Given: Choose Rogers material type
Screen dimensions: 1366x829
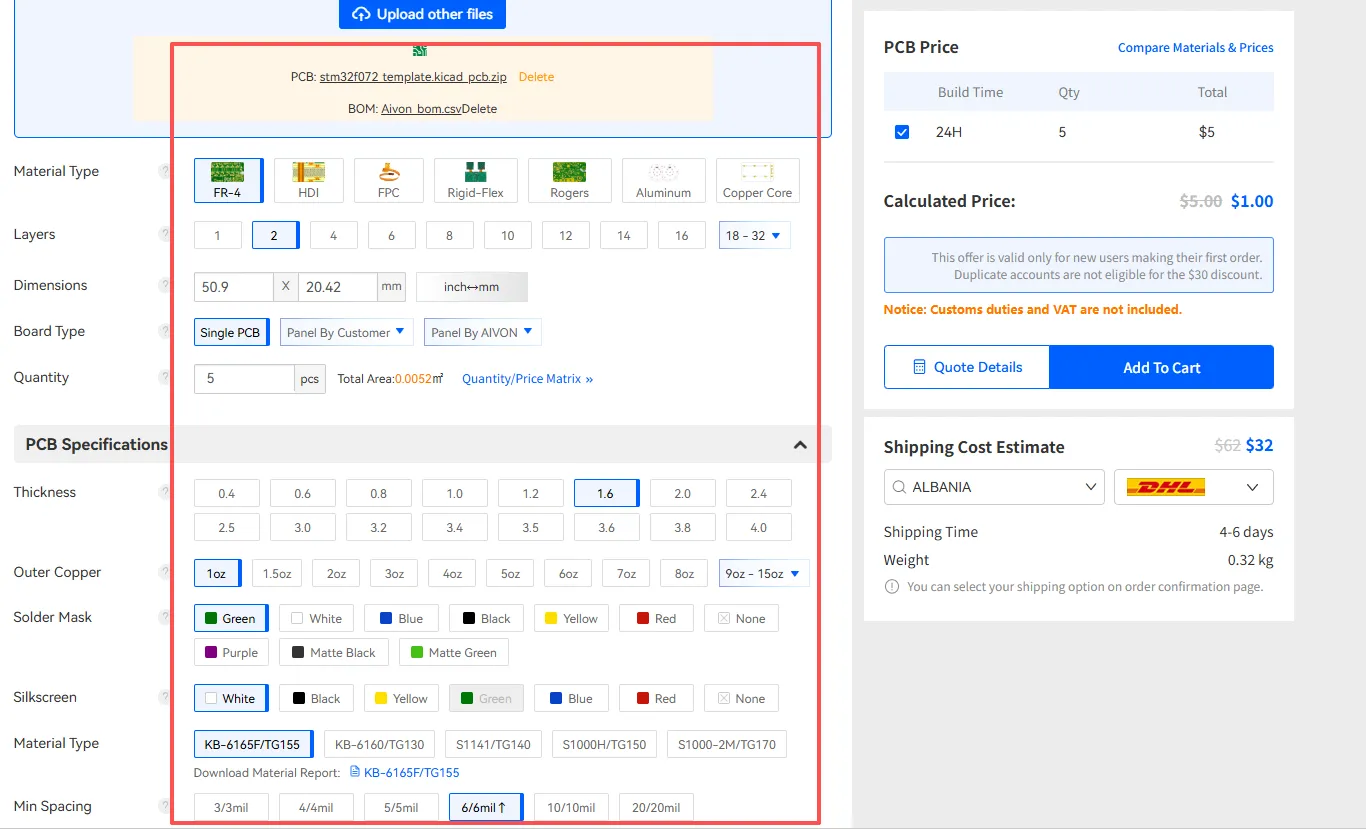Looking at the screenshot, I should (x=570, y=180).
